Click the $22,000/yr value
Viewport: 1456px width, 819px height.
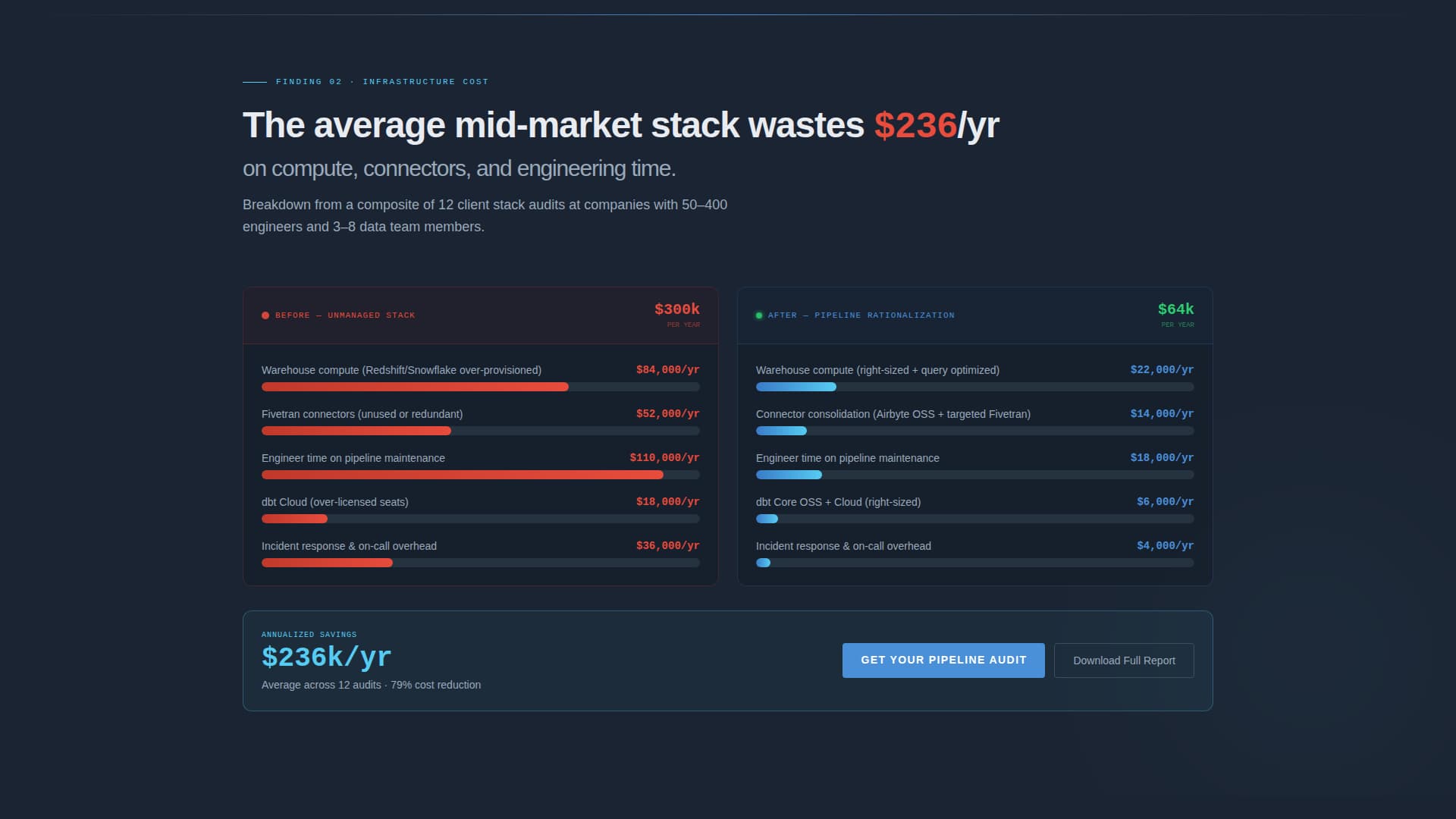tap(1162, 370)
